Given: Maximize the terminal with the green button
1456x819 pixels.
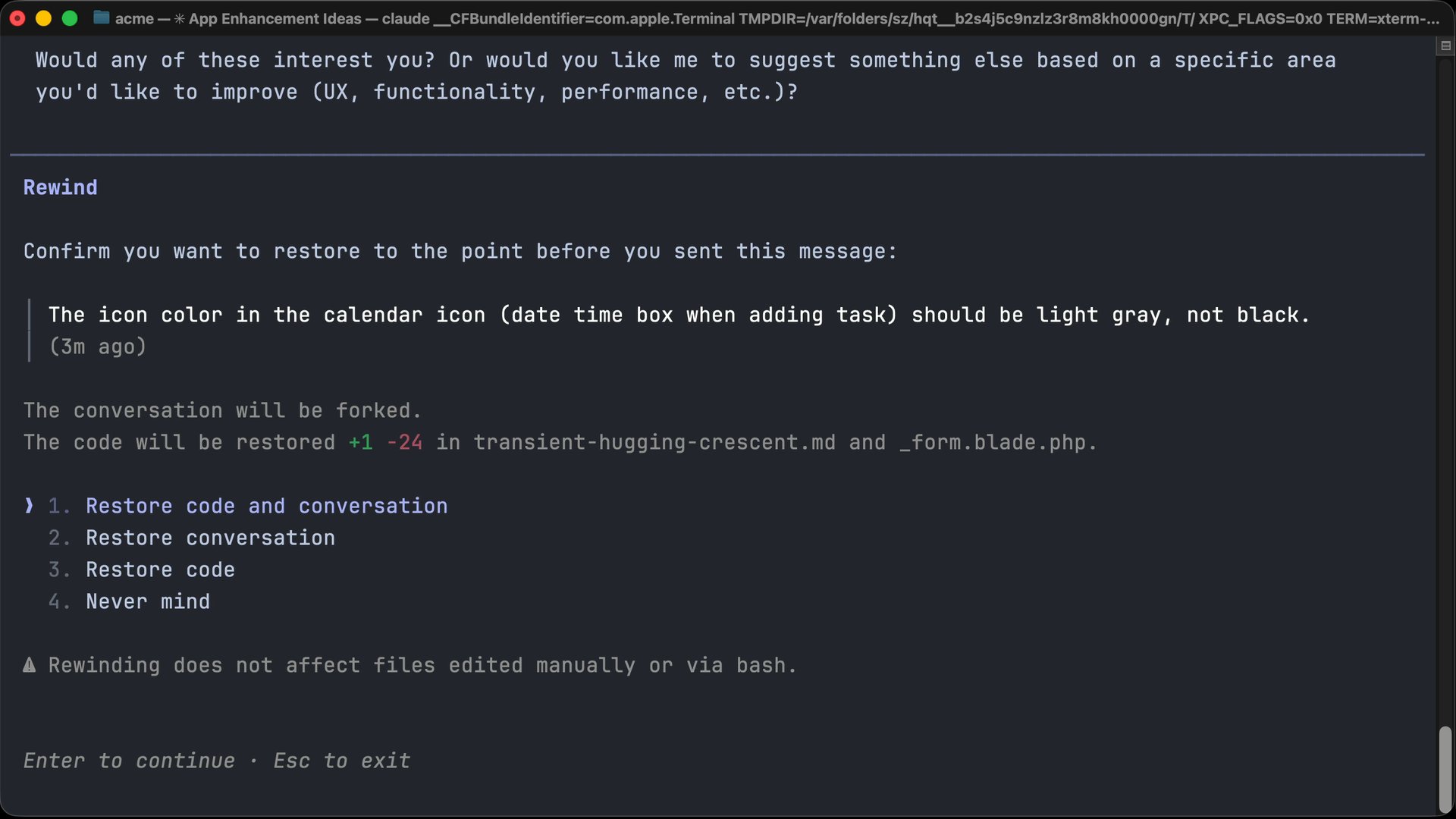Looking at the screenshot, I should 70,18.
